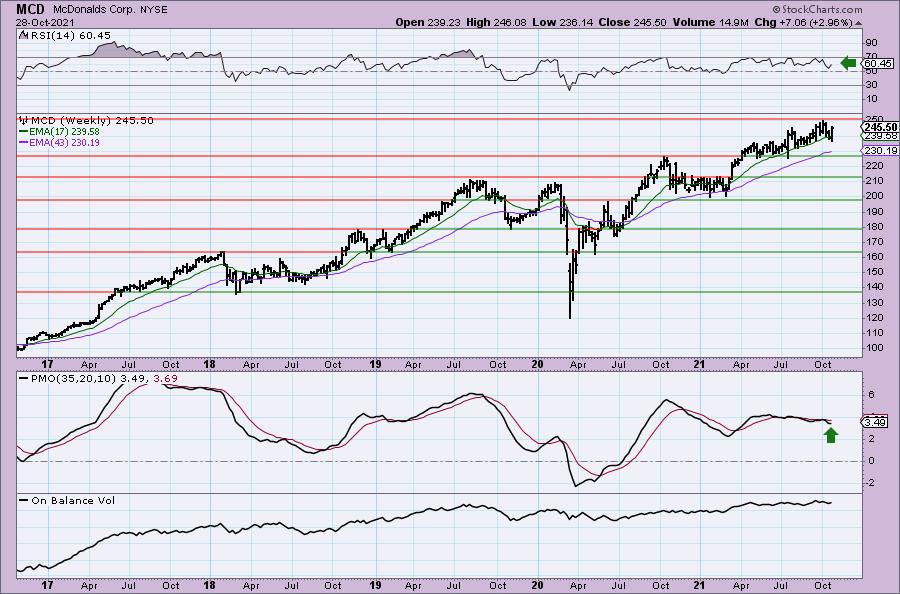
Task: Click the purple EMA(43) 230.19 legend entry
Action: (x=59, y=142)
